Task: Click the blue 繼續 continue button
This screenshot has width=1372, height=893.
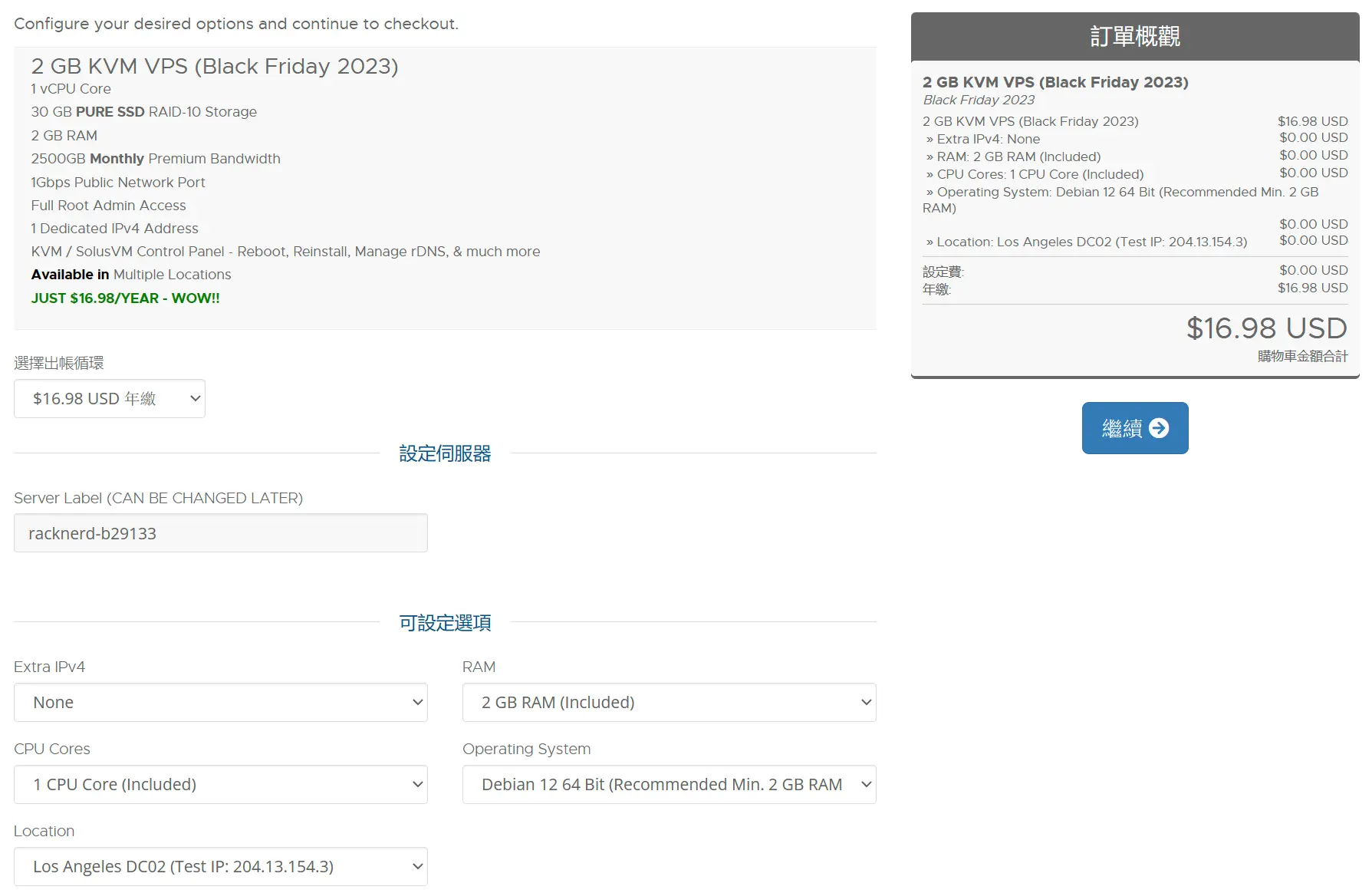Action: click(x=1135, y=428)
